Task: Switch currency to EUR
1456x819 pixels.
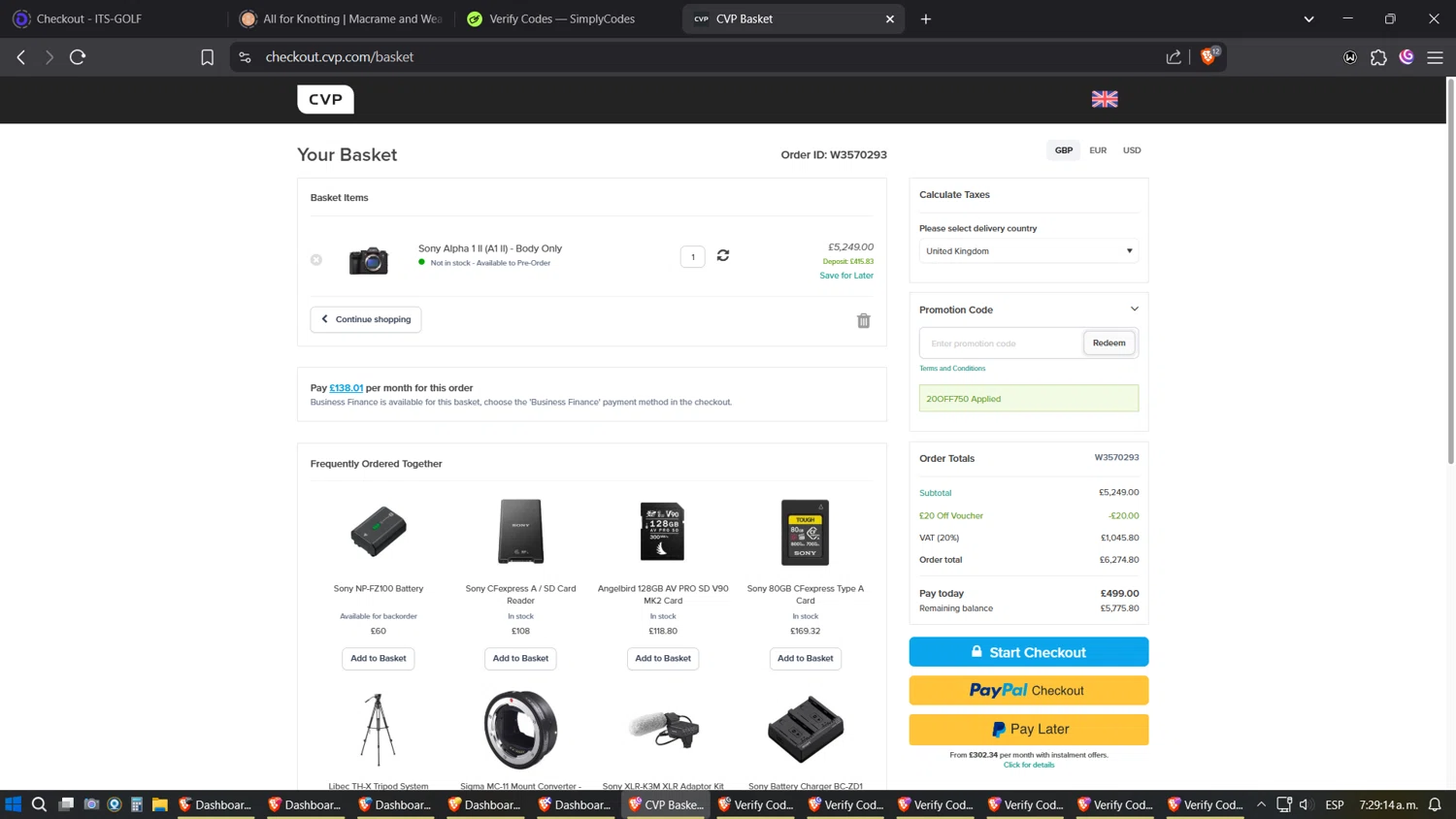Action: [x=1098, y=150]
